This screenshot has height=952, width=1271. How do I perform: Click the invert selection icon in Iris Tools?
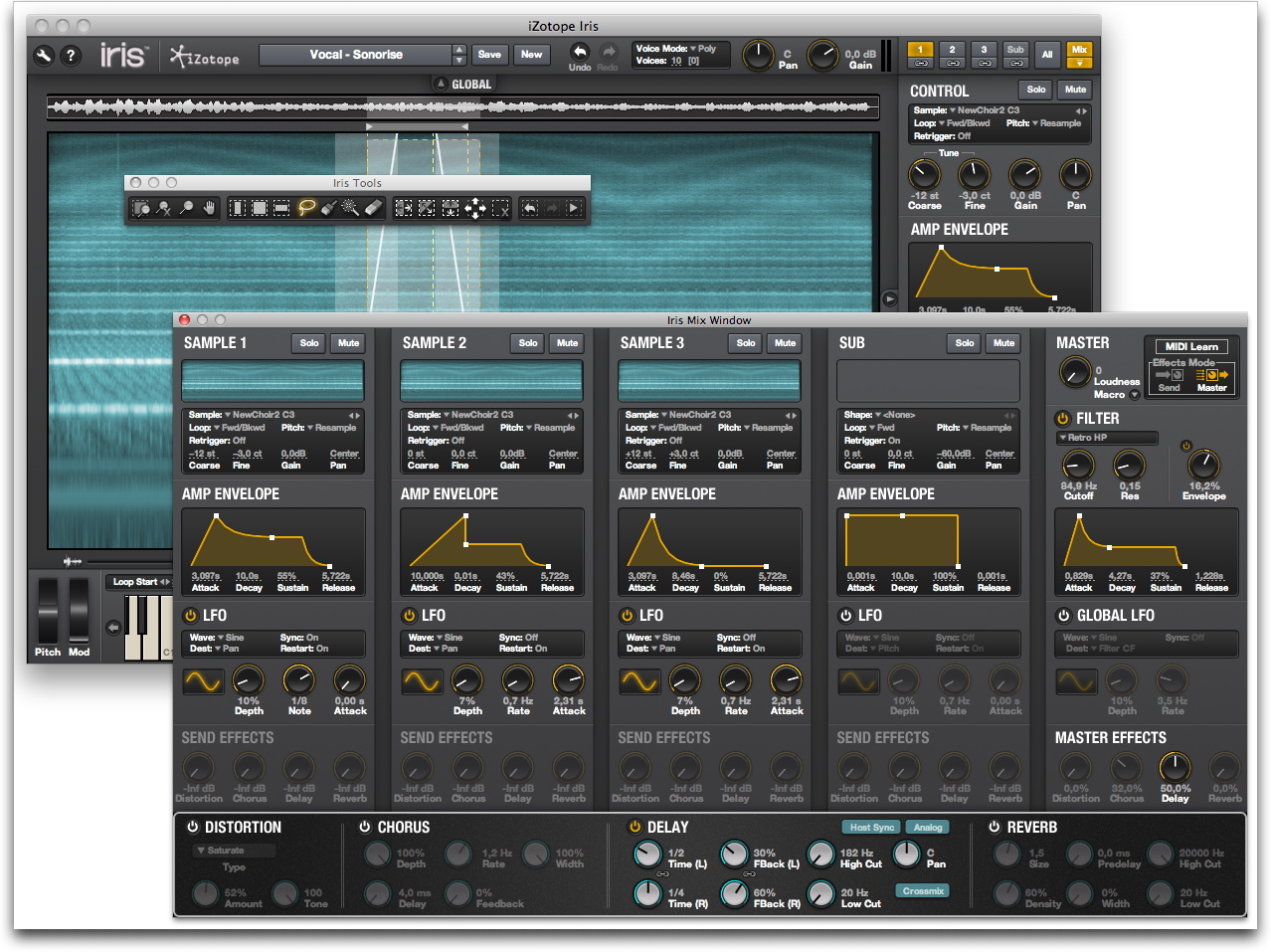pos(426,208)
